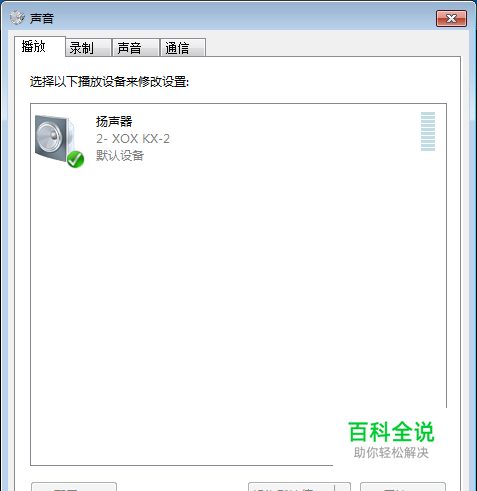Click the 2- XOX KX-2 device label
Viewport: 477px width, 491px height.
click(x=133, y=139)
